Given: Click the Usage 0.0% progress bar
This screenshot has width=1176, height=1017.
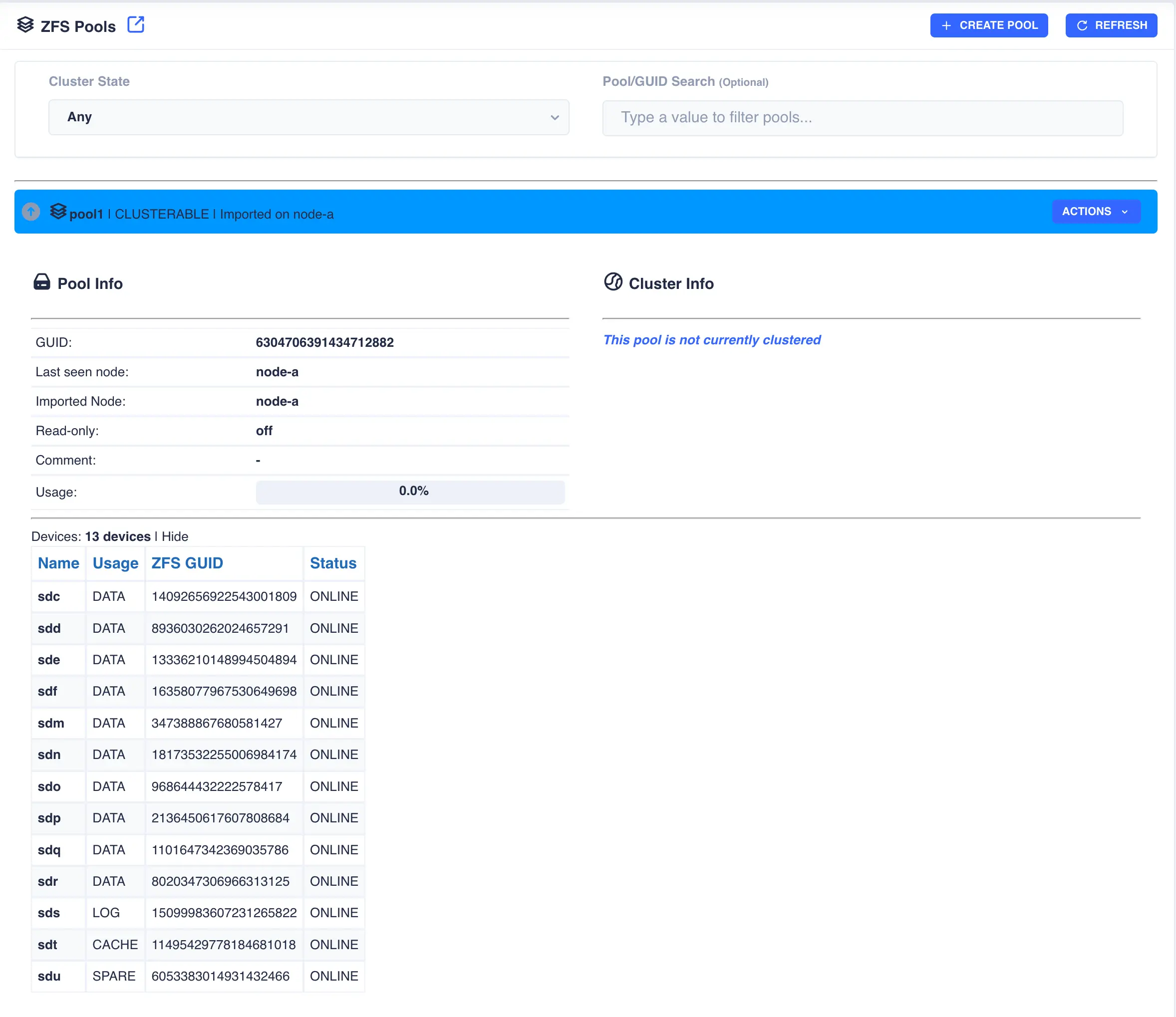Looking at the screenshot, I should click(x=410, y=492).
